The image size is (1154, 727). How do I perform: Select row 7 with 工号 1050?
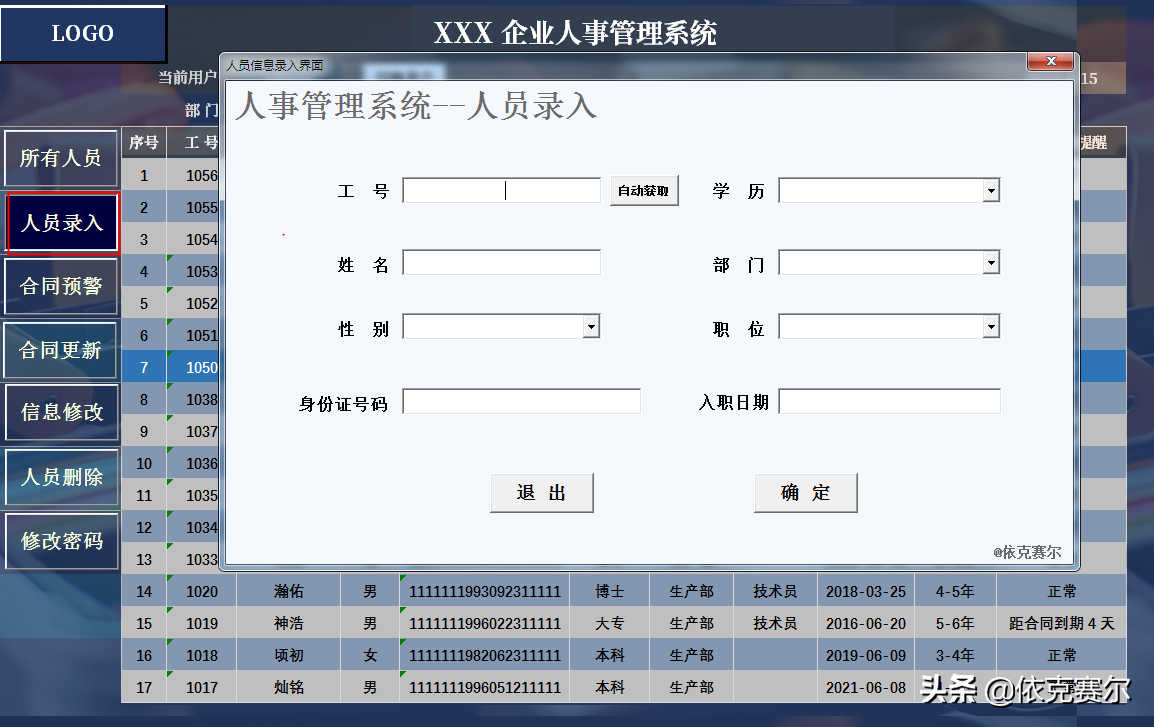point(170,367)
